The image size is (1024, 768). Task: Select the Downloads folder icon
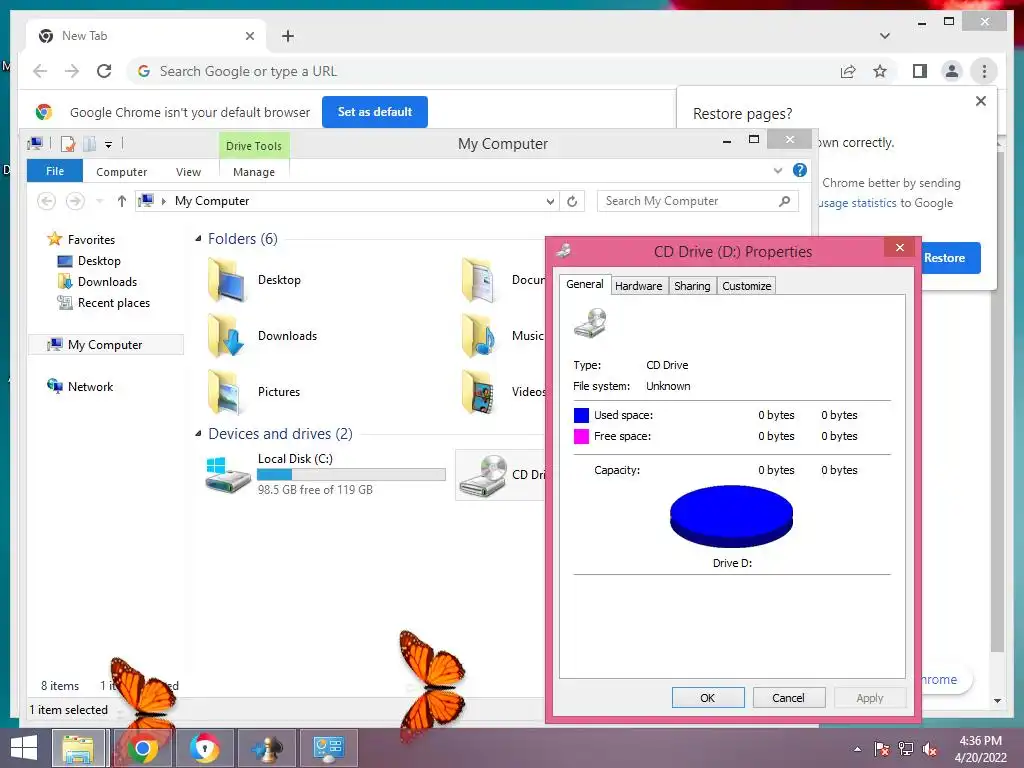click(x=227, y=336)
